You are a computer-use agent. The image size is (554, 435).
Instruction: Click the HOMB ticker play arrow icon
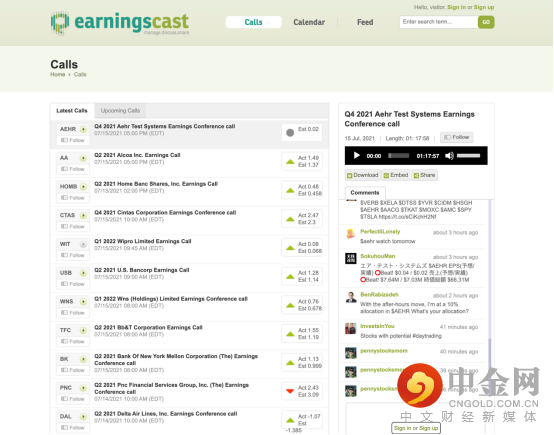(83, 187)
